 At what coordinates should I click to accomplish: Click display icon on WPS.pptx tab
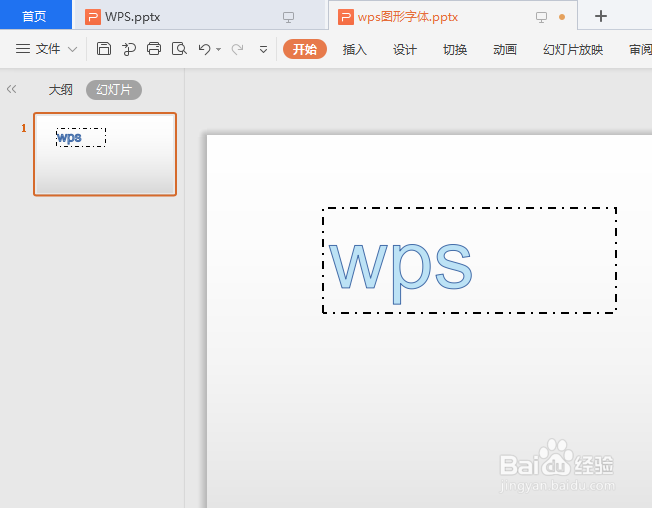(x=288, y=17)
